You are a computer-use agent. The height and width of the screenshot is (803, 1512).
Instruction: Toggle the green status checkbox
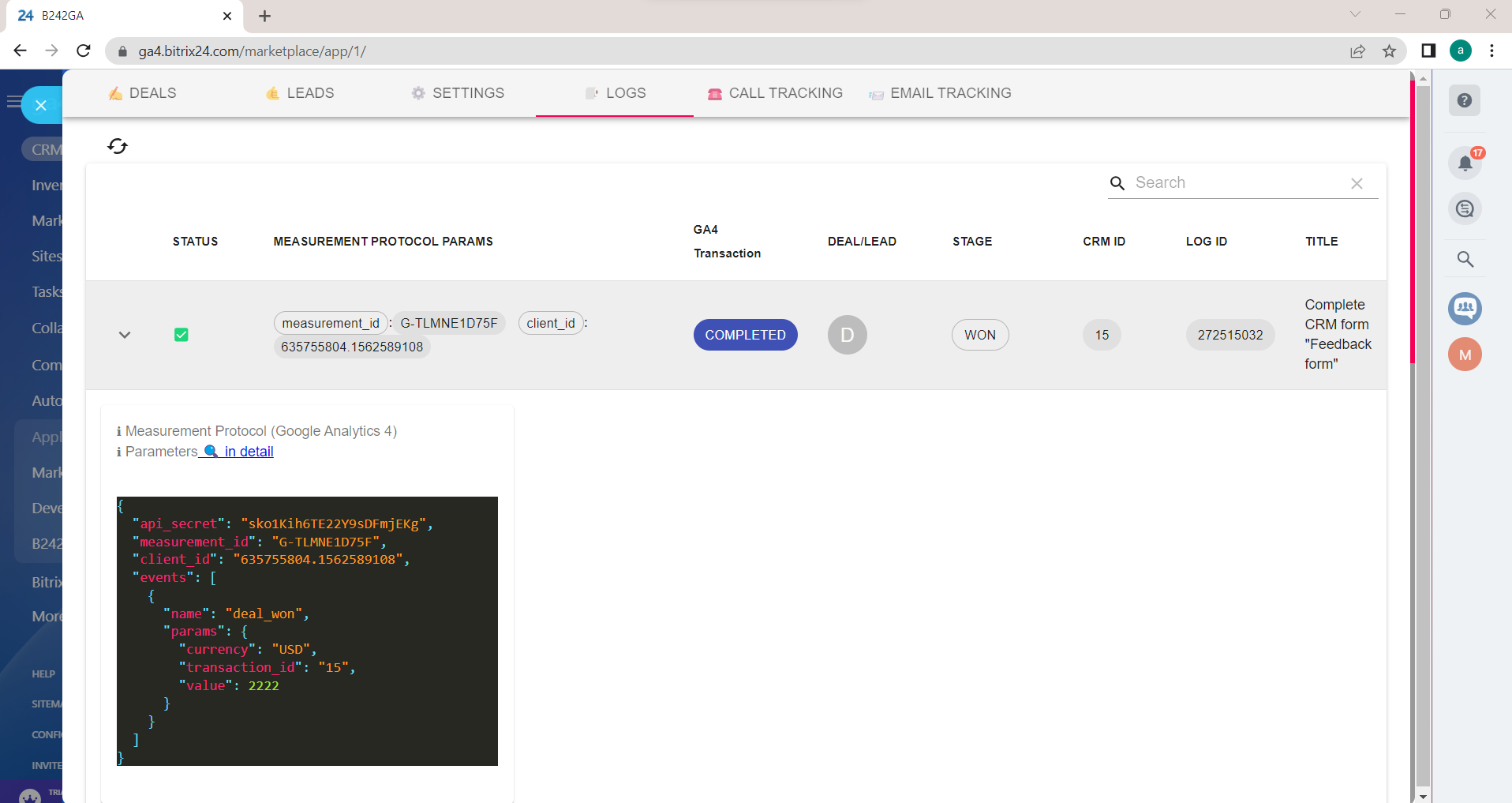click(x=181, y=335)
